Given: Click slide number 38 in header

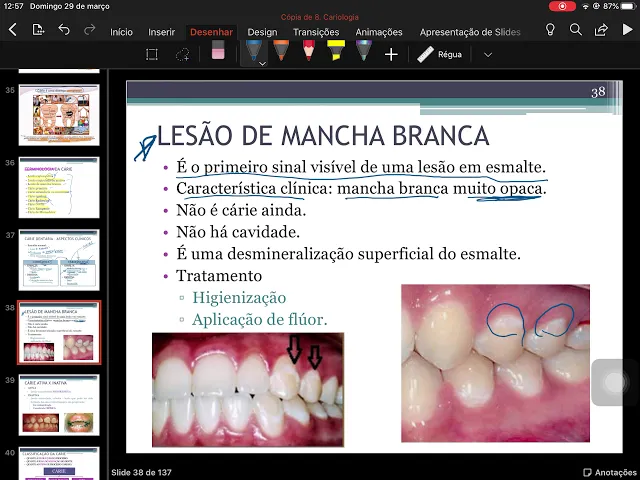Looking at the screenshot, I should click(x=598, y=92).
